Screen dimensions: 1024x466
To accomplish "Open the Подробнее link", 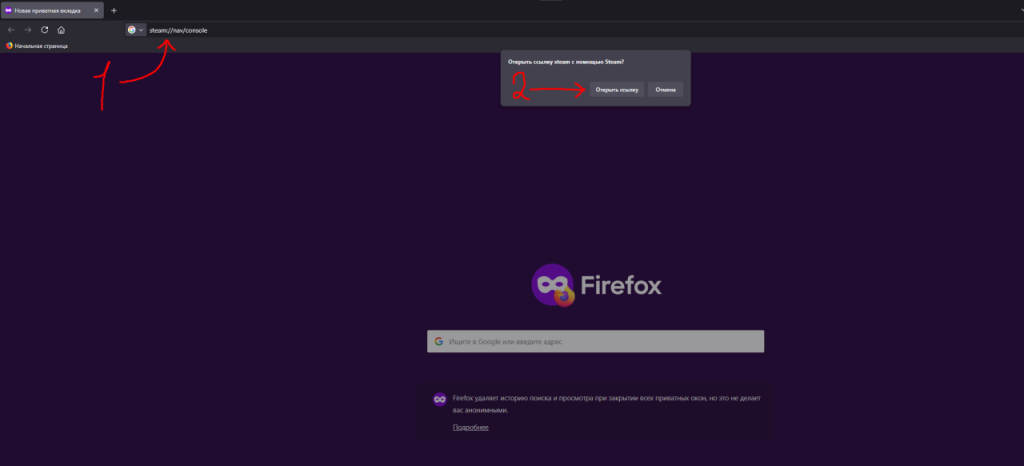I will (470, 427).
